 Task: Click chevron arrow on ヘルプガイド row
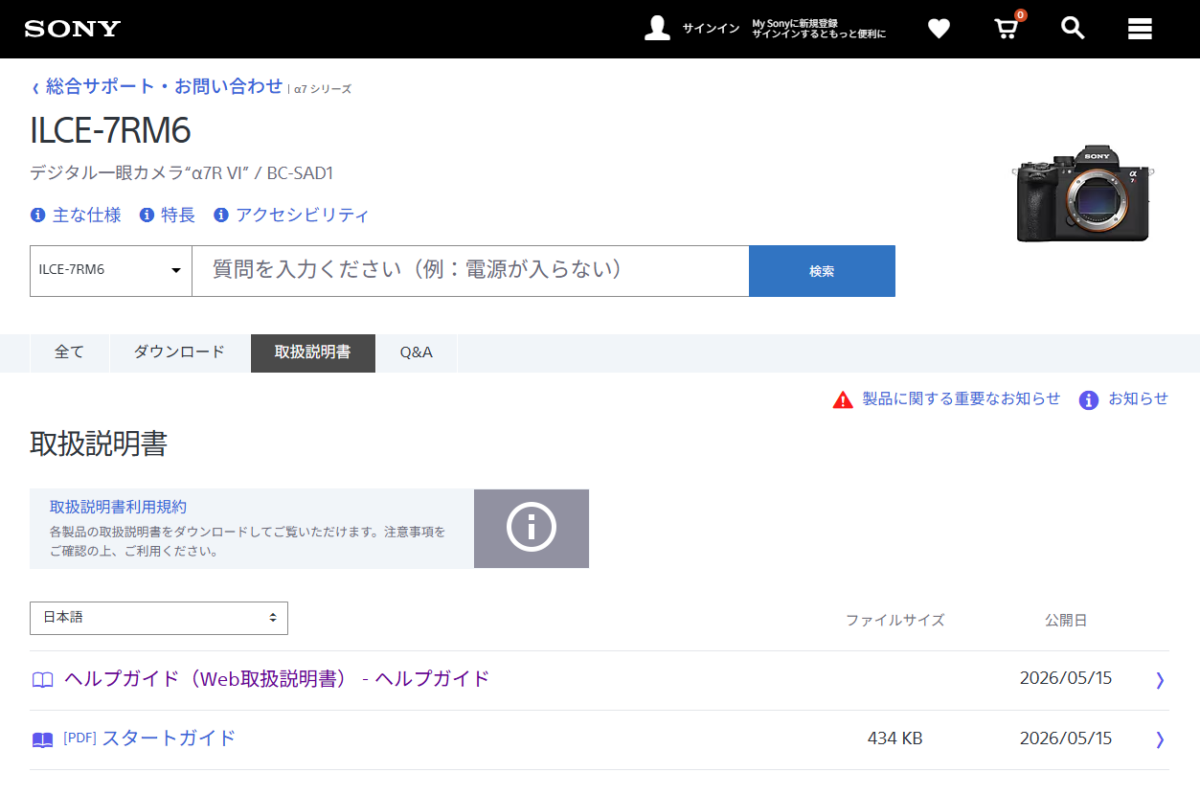[x=1160, y=680]
